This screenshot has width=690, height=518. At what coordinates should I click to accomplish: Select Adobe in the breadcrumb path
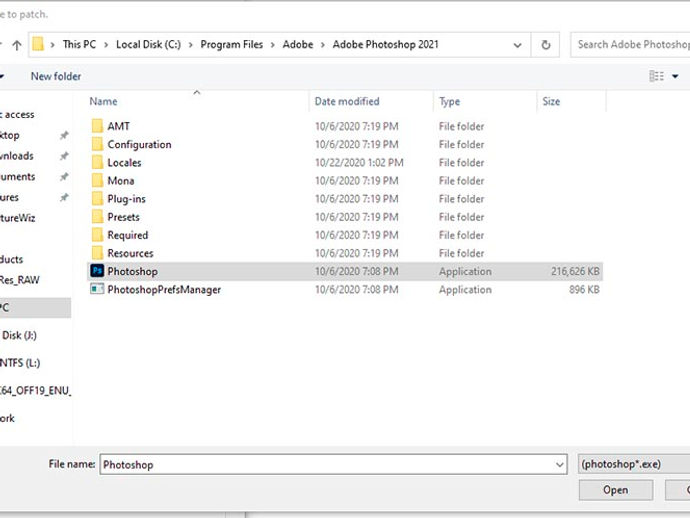[x=298, y=44]
